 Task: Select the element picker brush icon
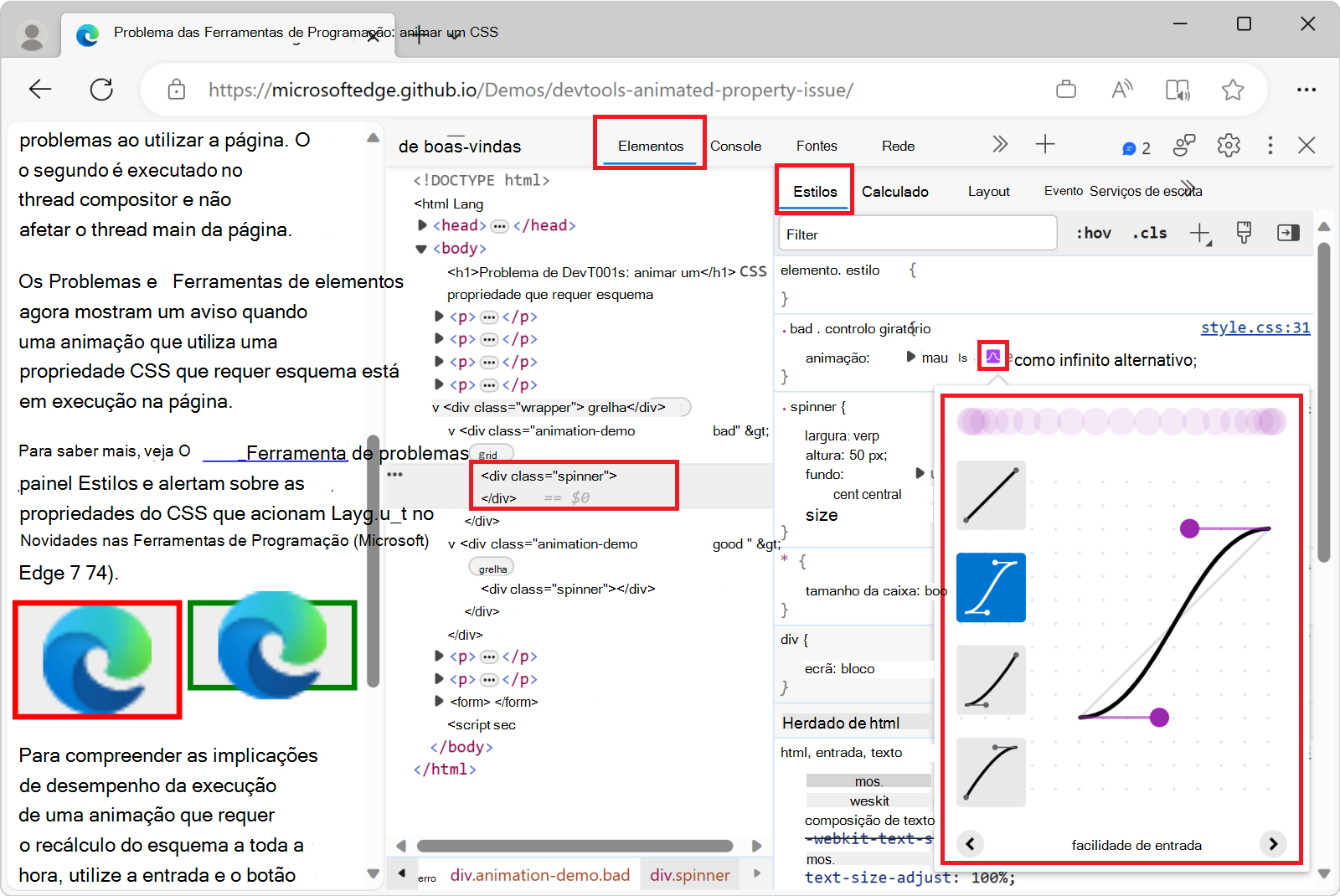tap(1244, 233)
